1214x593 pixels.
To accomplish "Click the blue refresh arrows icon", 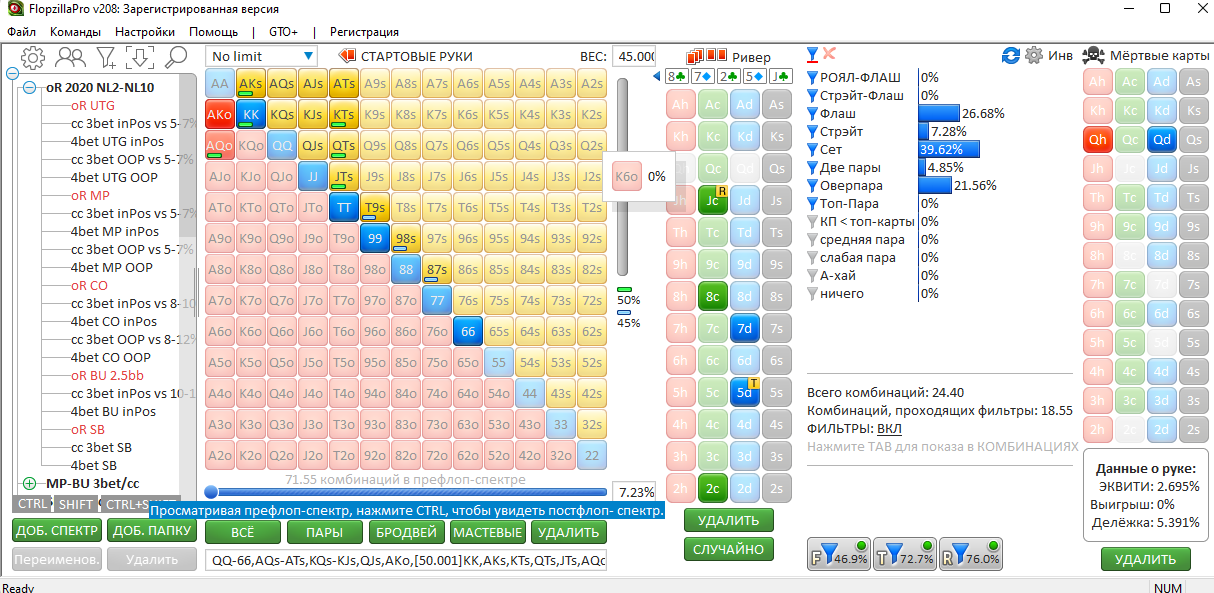I will pyautogui.click(x=1010, y=56).
